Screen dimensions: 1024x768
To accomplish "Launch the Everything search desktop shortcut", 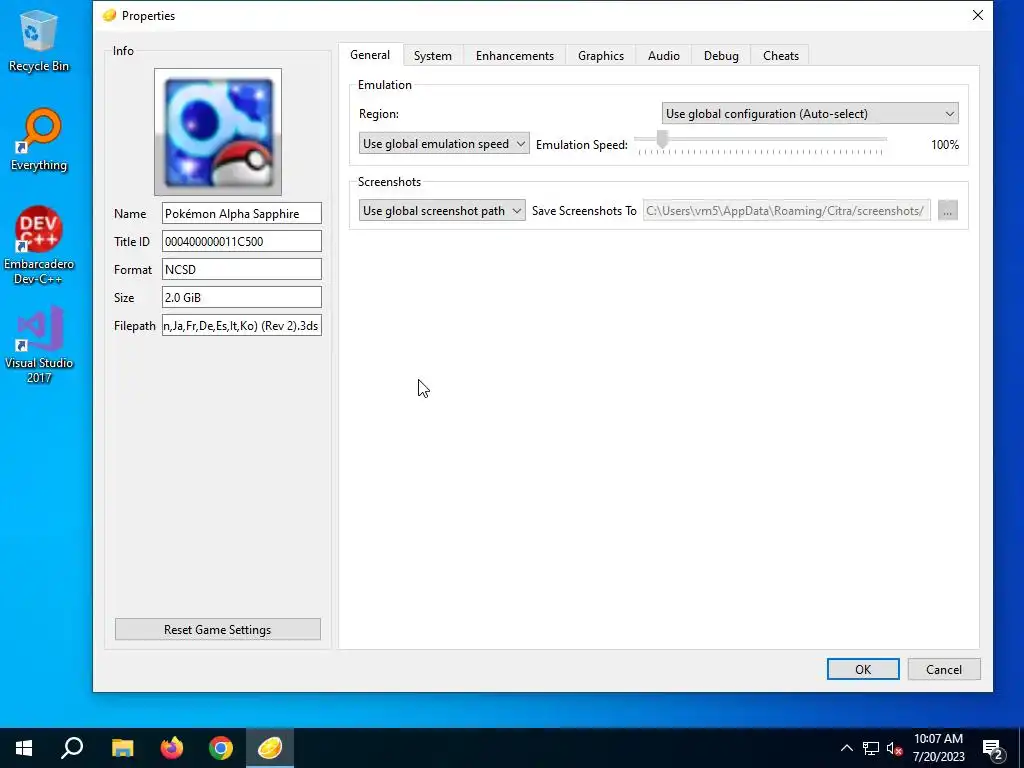I will 39,140.
